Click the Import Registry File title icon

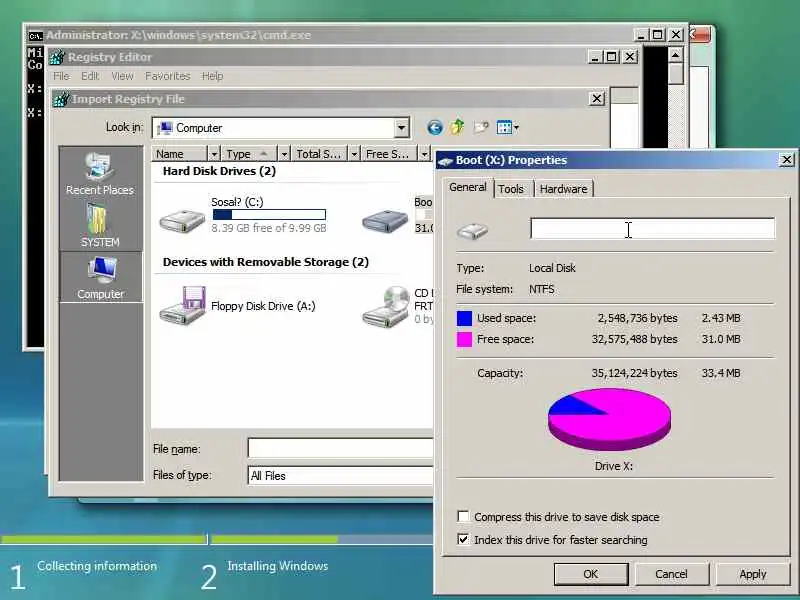(x=61, y=99)
